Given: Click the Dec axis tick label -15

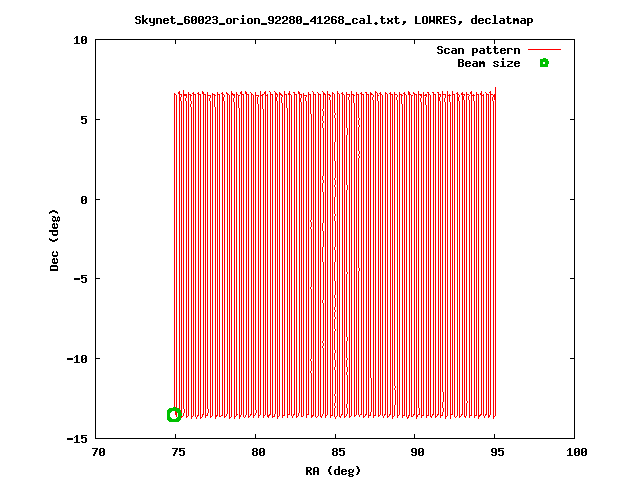Looking at the screenshot, I should [x=77, y=439].
